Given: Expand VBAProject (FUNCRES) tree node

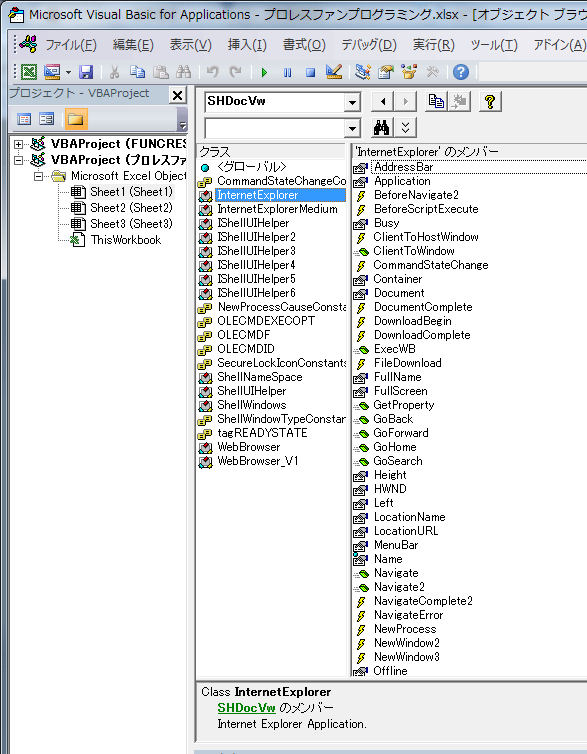Looking at the screenshot, I should tap(18, 144).
